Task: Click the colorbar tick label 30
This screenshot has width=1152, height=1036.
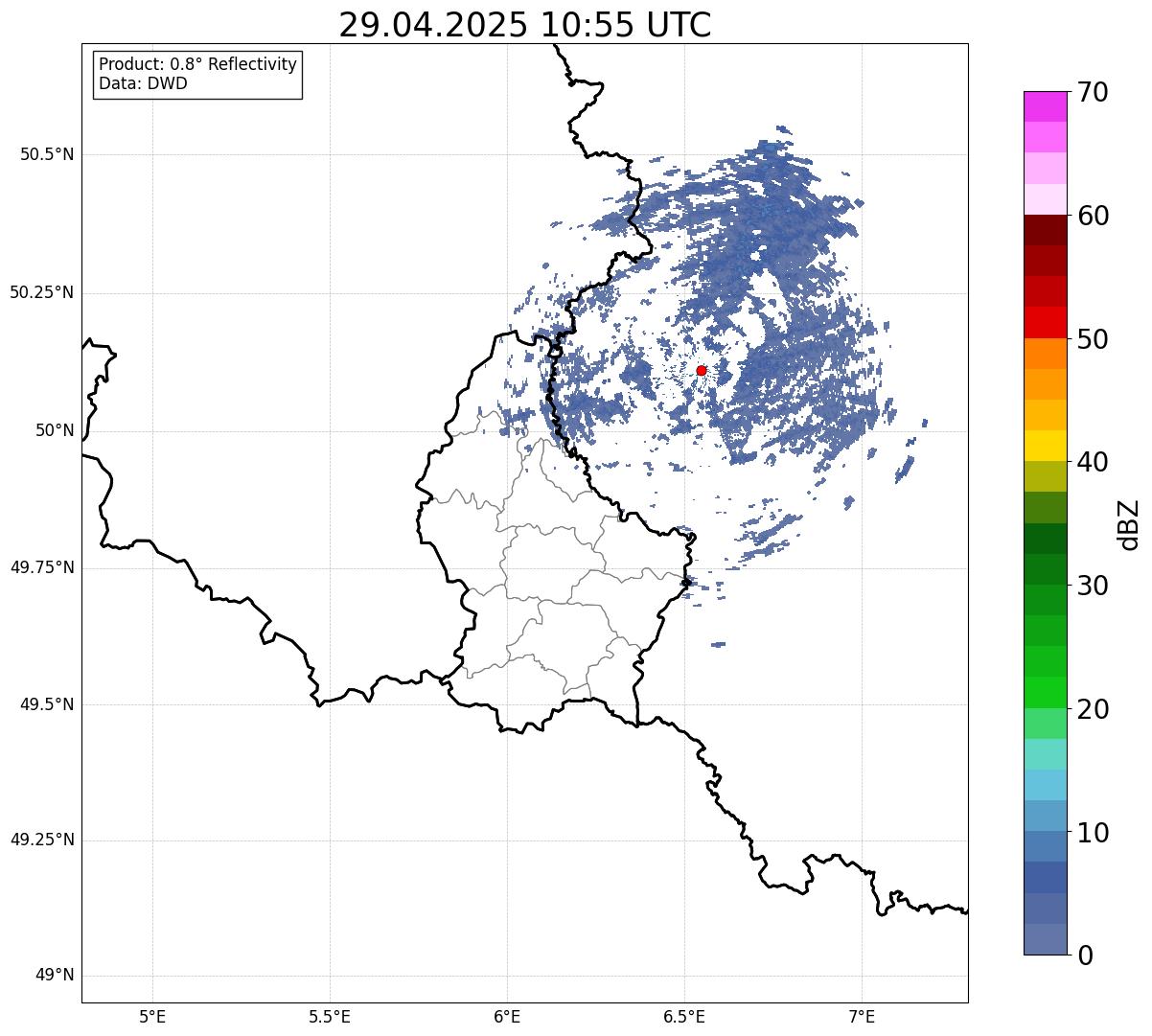Action: [1094, 586]
